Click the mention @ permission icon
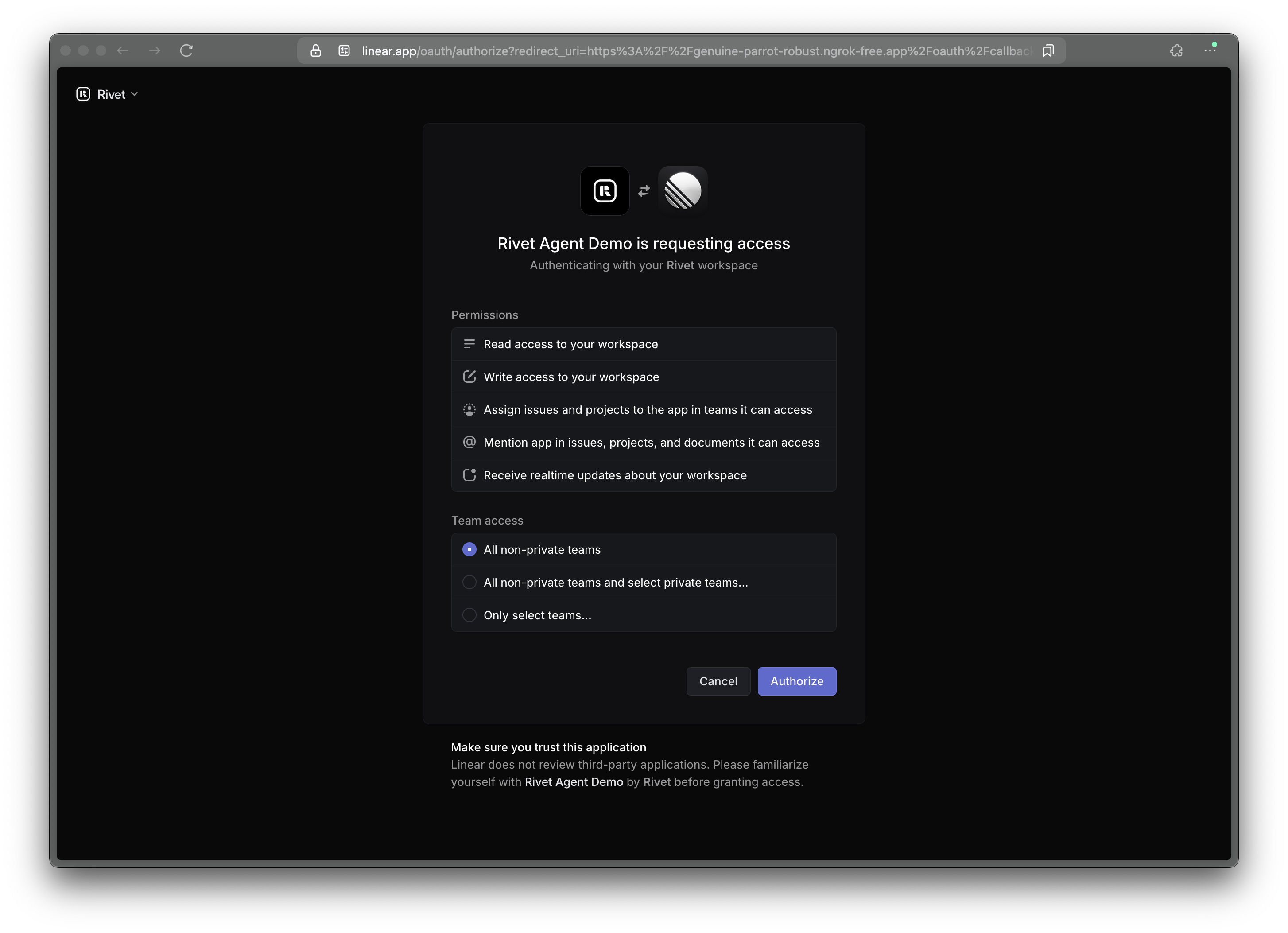This screenshot has height=933, width=1288. [469, 443]
